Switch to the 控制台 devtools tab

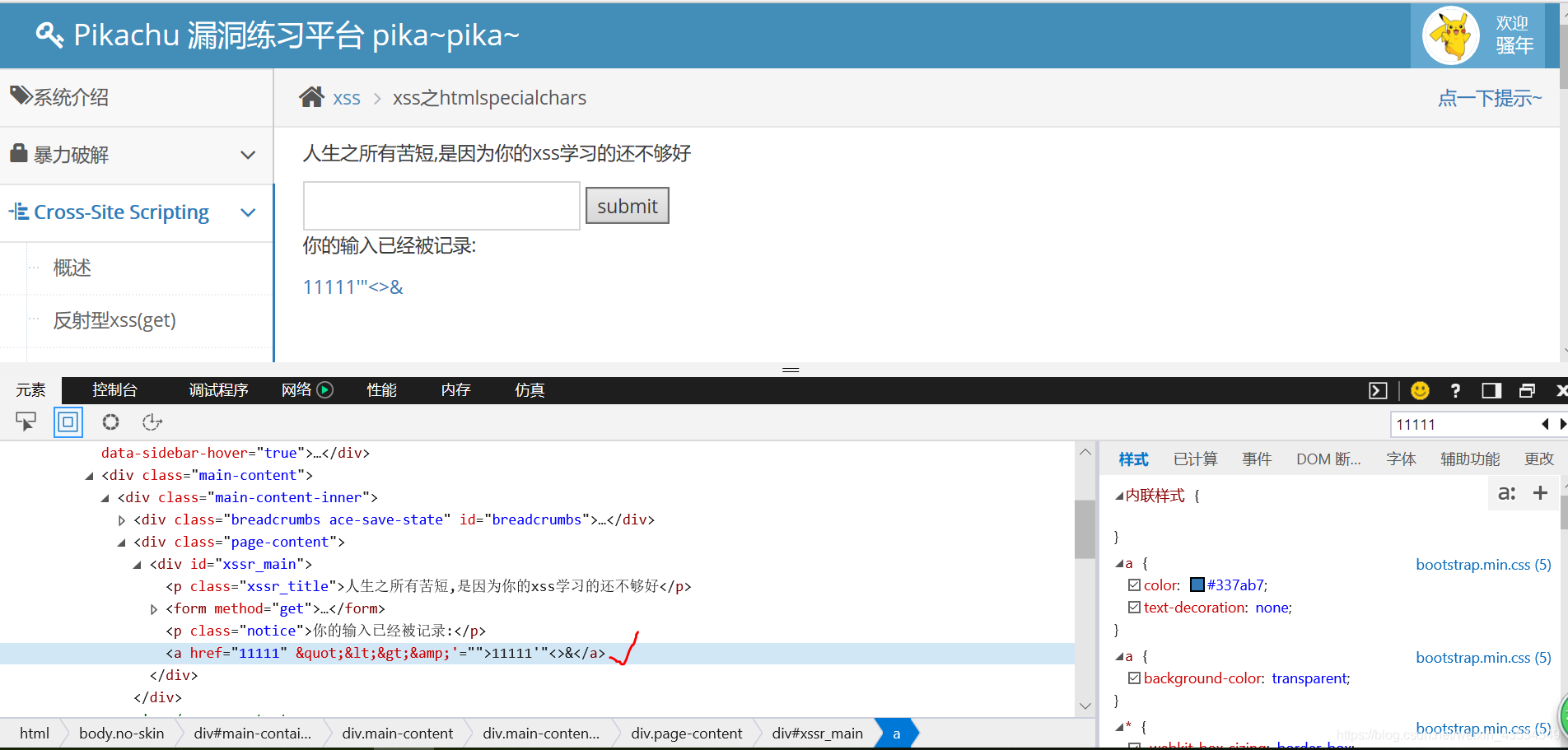pos(114,390)
